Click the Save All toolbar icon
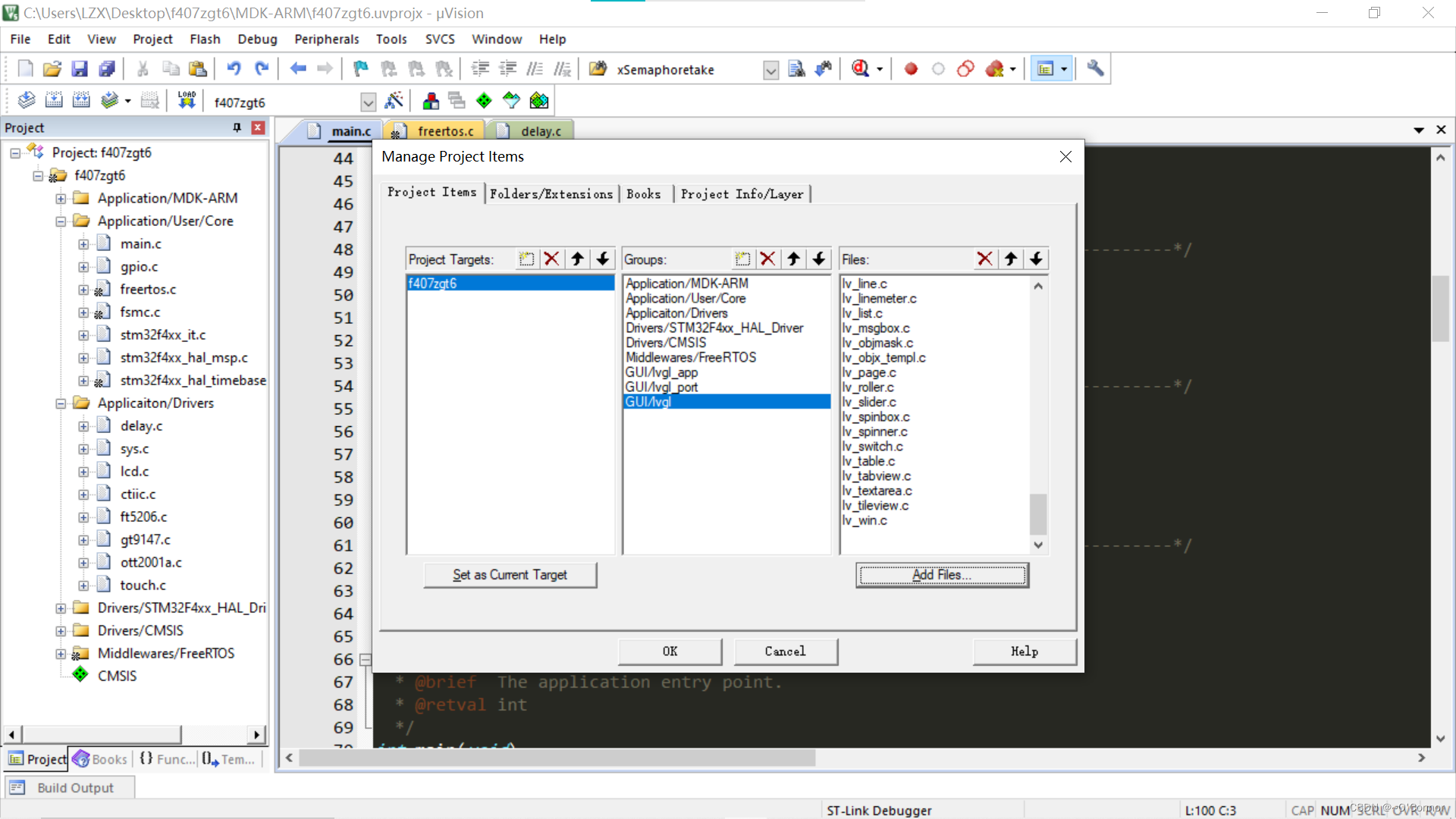 [107, 69]
